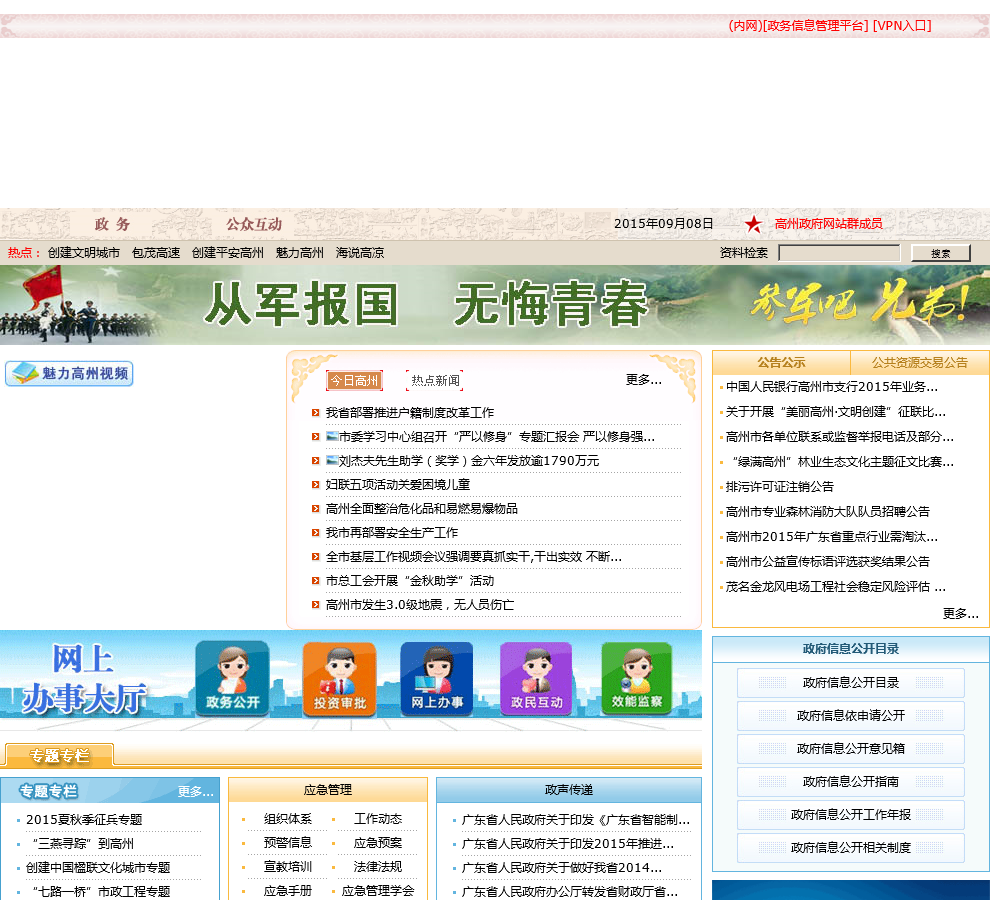The image size is (990, 900).
Task: Click the 政府信息公开工作年报 button
Action: tap(850, 815)
